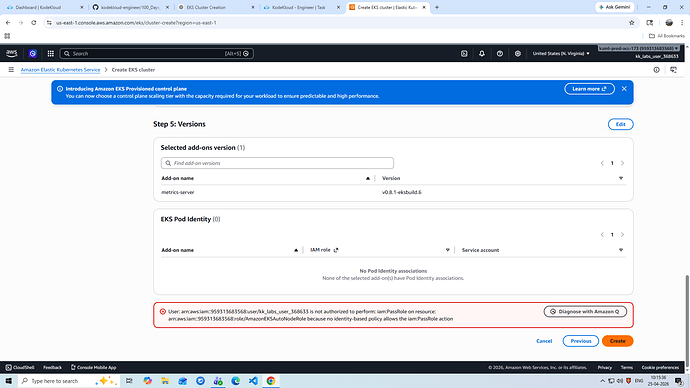Screen dimensions: 690x388
Task: Bookmark this page with the star icon
Action: coord(631,22)
